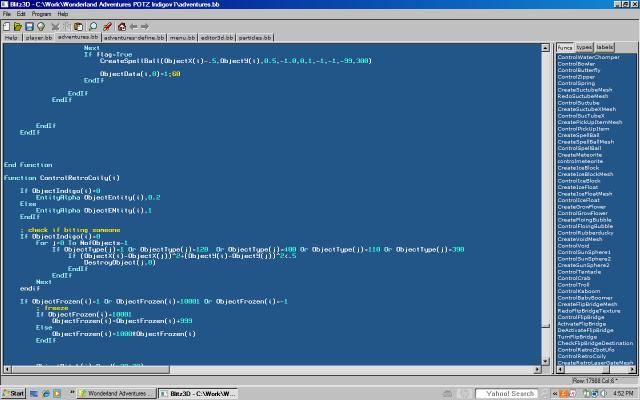Screen dimensions: 640x400
Task: Switch to the player.bb tab
Action: (x=38, y=37)
